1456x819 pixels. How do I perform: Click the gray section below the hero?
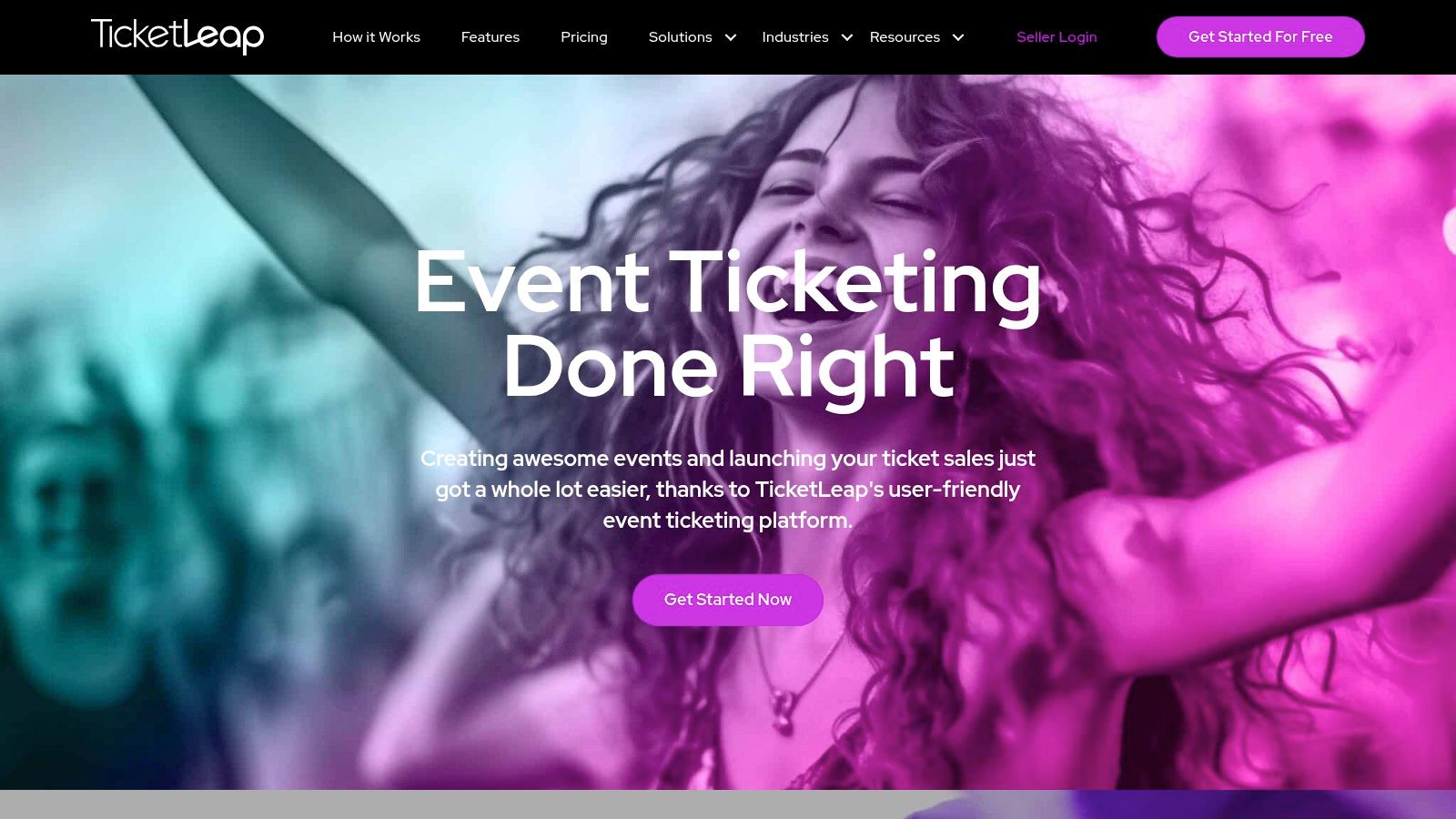coord(455,804)
